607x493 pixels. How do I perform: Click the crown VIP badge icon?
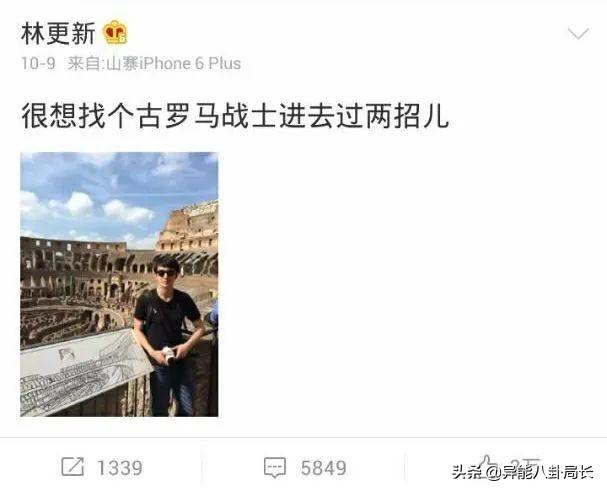click(115, 32)
